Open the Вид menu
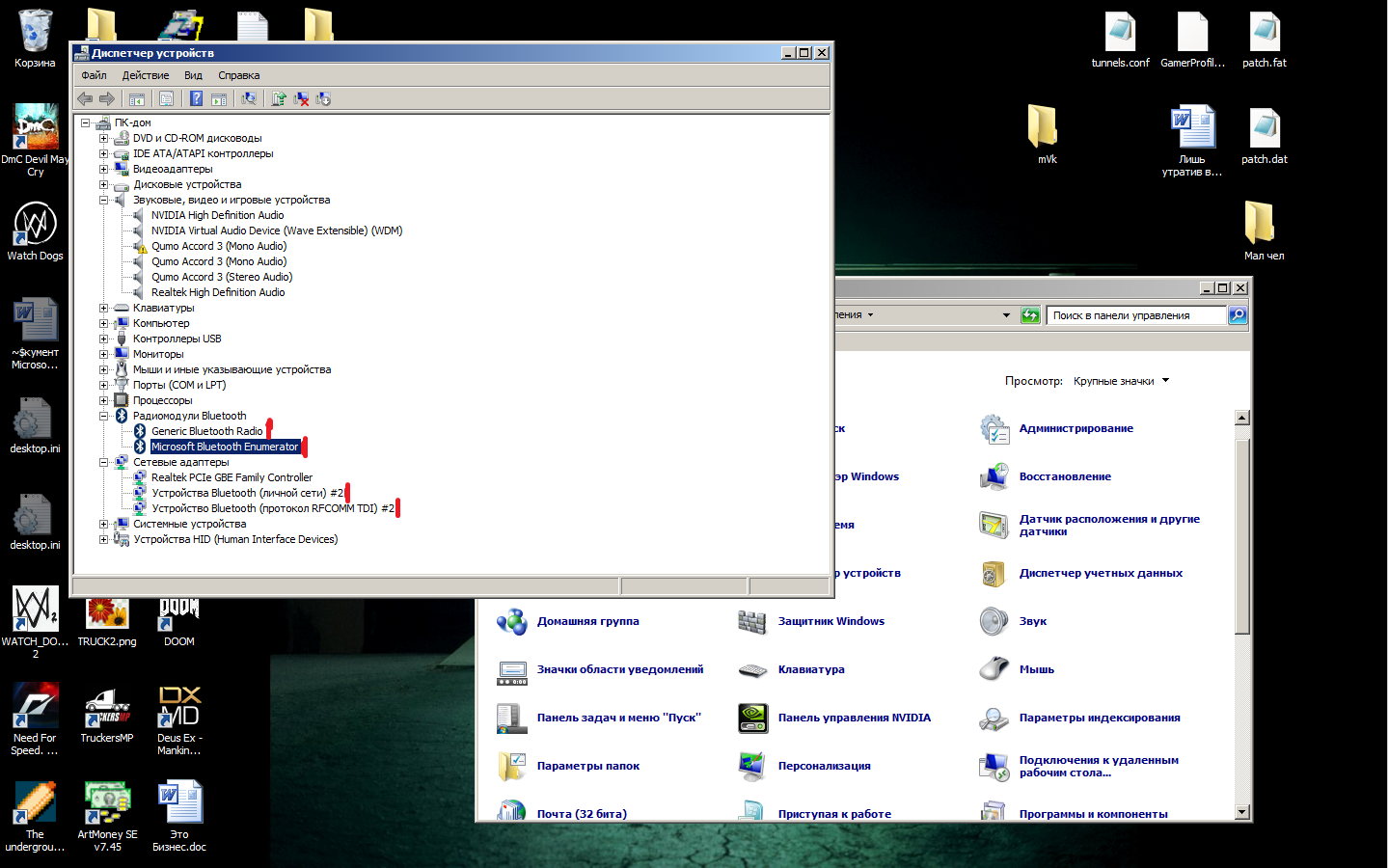This screenshot has height=868, width=1389. click(x=193, y=75)
